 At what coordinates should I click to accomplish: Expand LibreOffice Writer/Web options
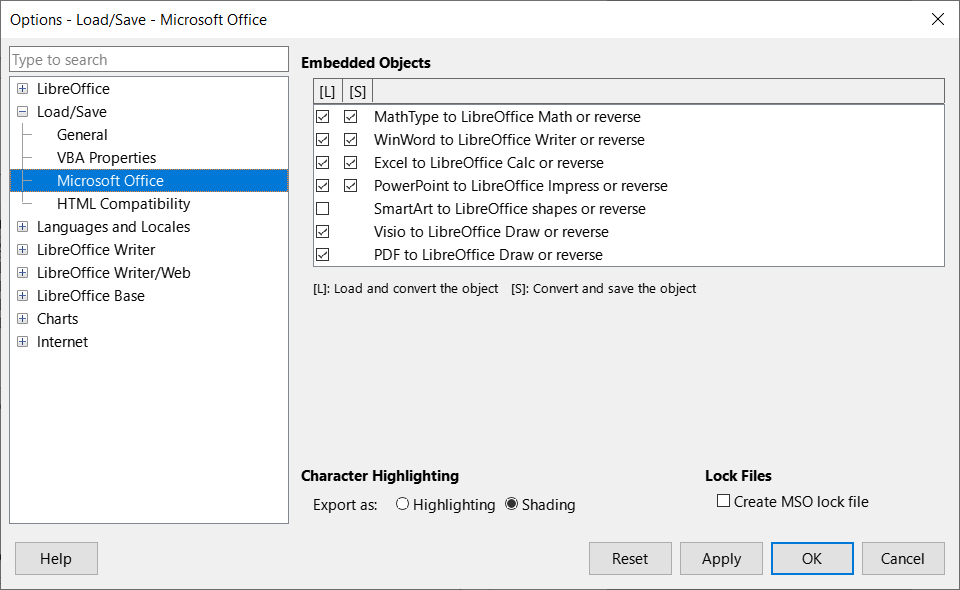click(x=22, y=272)
